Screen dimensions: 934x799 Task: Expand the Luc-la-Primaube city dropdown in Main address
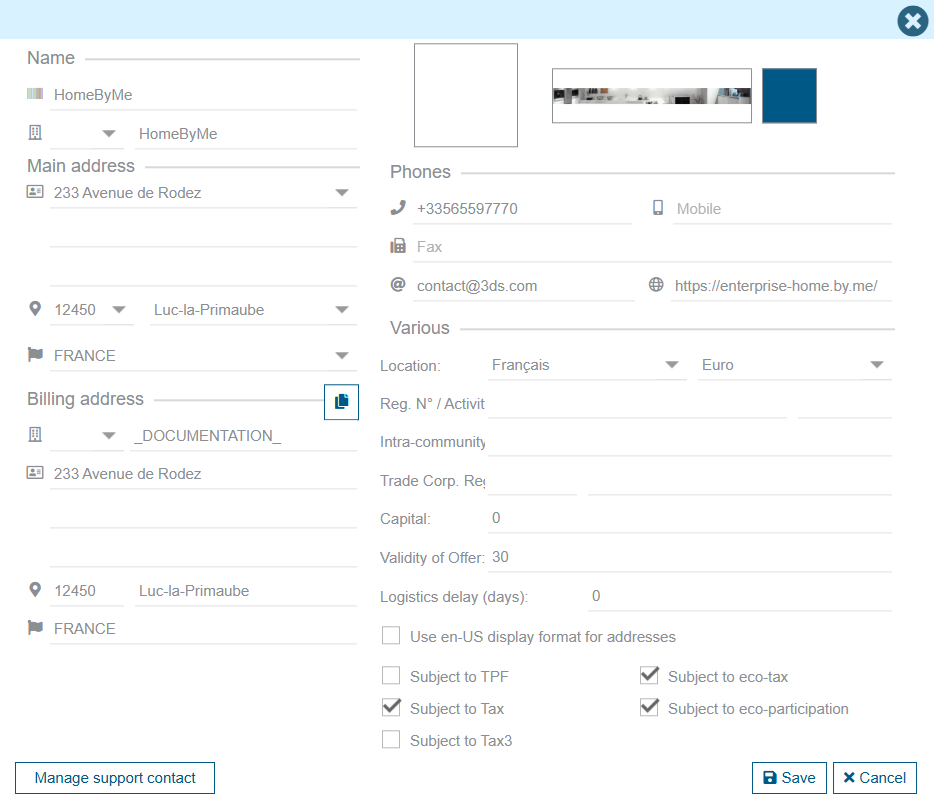point(342,310)
